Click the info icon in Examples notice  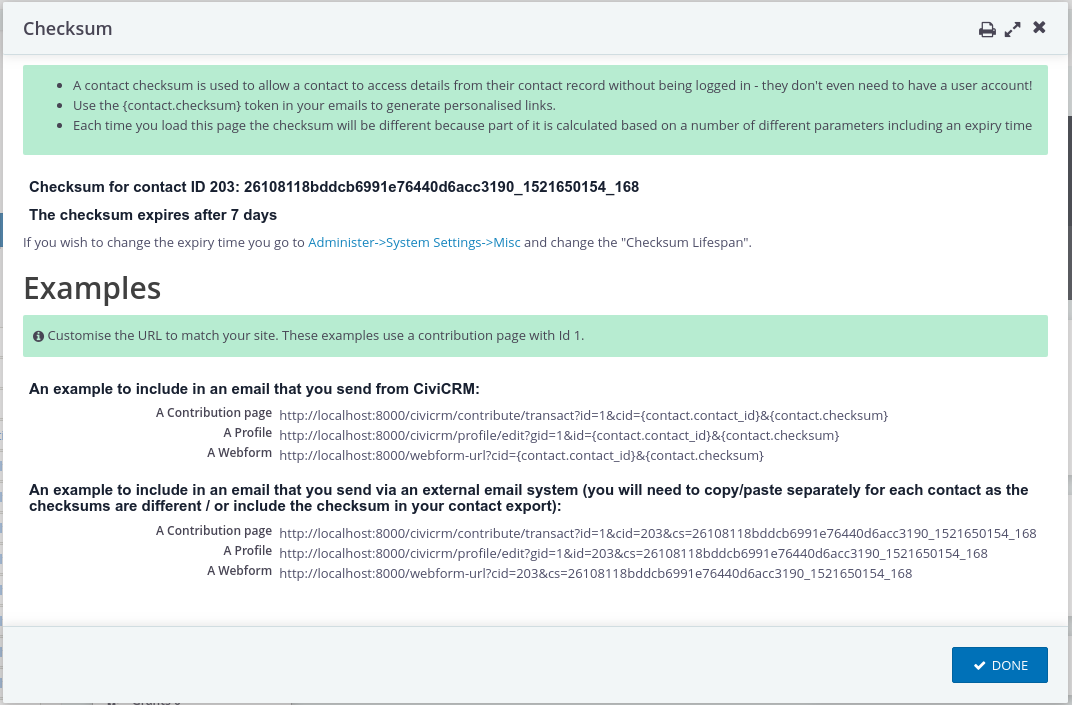tap(38, 336)
